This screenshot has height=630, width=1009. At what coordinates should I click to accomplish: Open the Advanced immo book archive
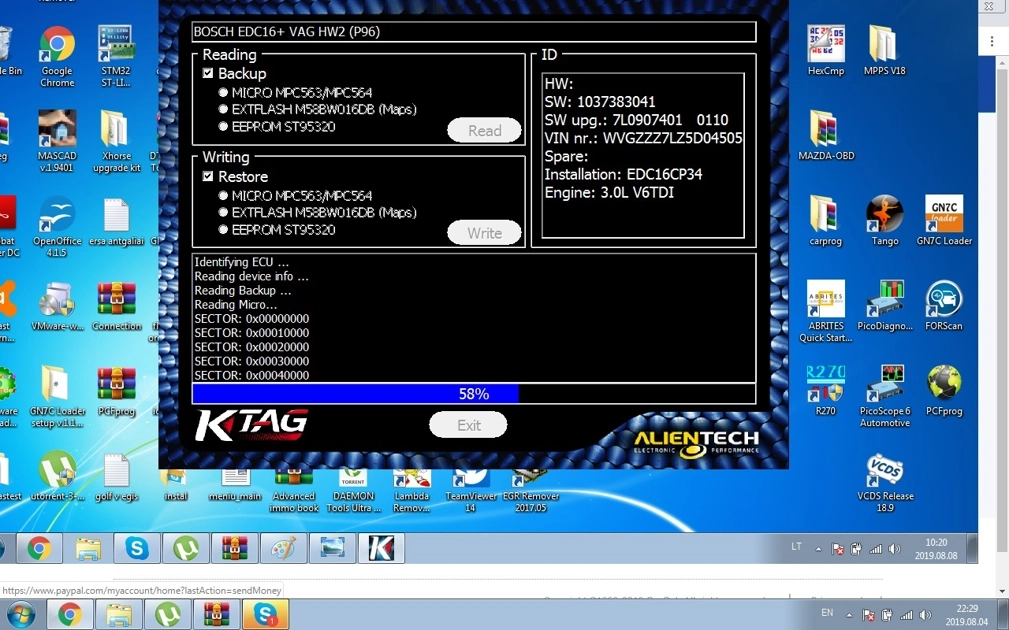pyautogui.click(x=294, y=492)
